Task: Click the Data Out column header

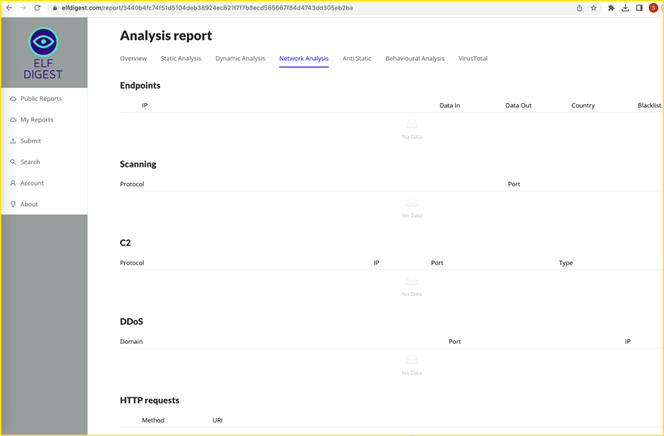Action: point(518,105)
